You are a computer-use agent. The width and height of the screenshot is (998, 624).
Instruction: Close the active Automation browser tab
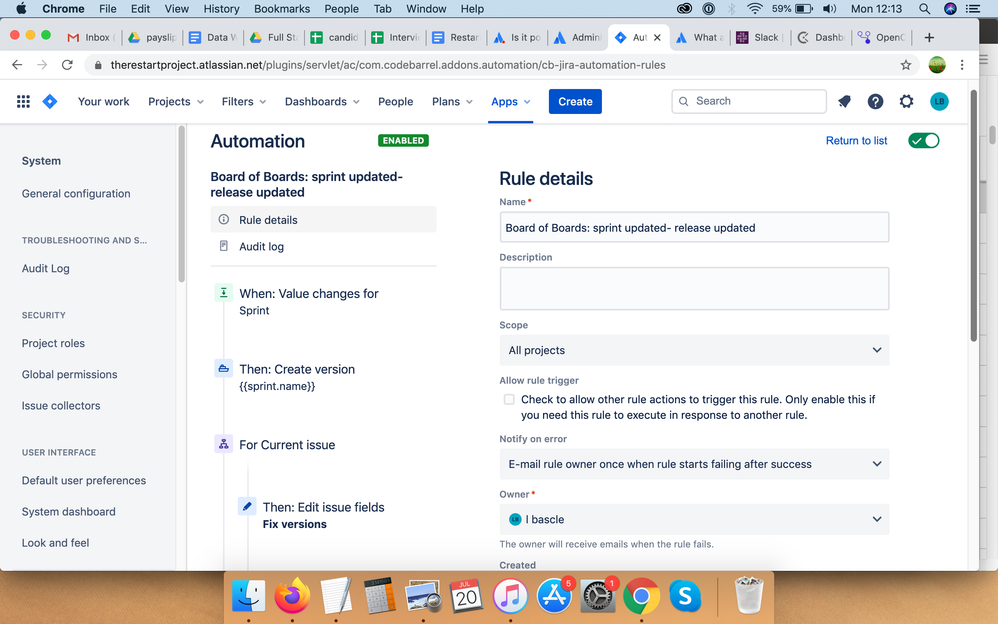(657, 38)
